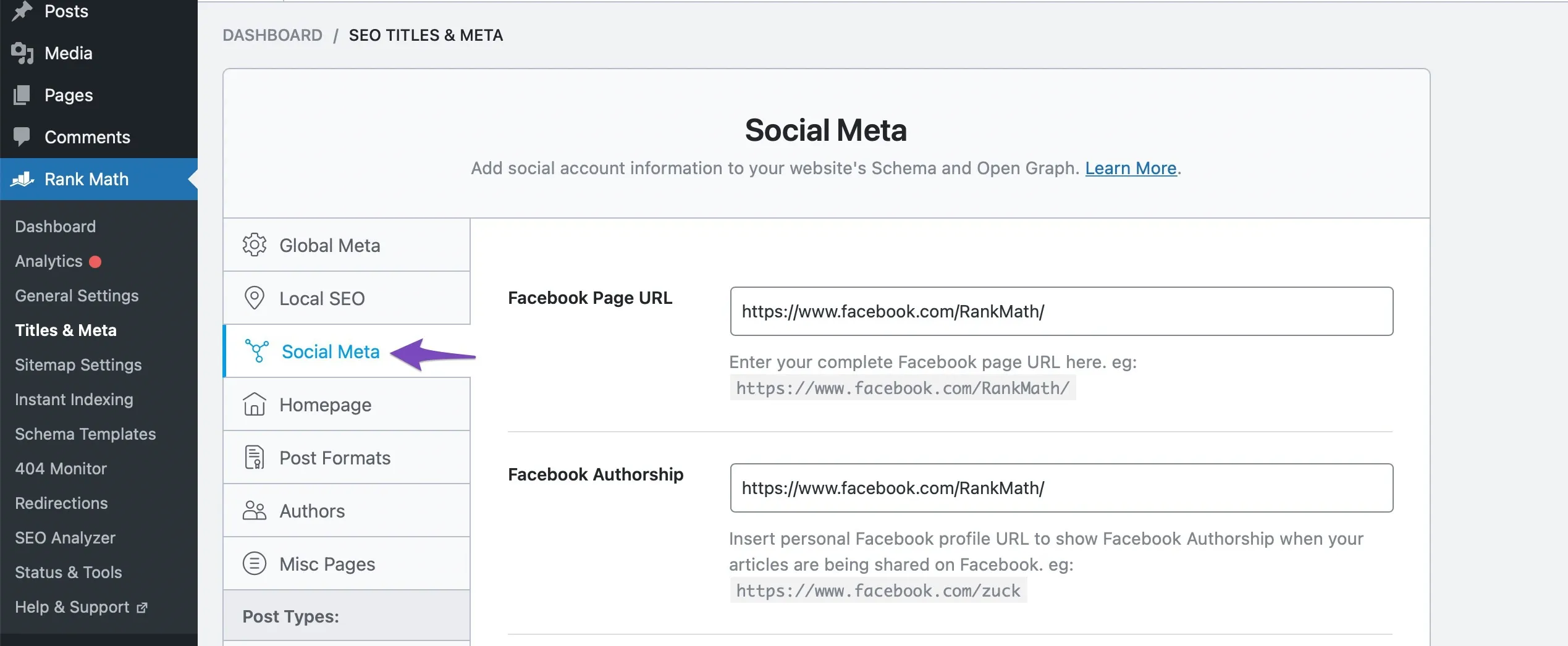The width and height of the screenshot is (1568, 646).
Task: Click the external link icon beside Help & Support
Action: click(142, 608)
